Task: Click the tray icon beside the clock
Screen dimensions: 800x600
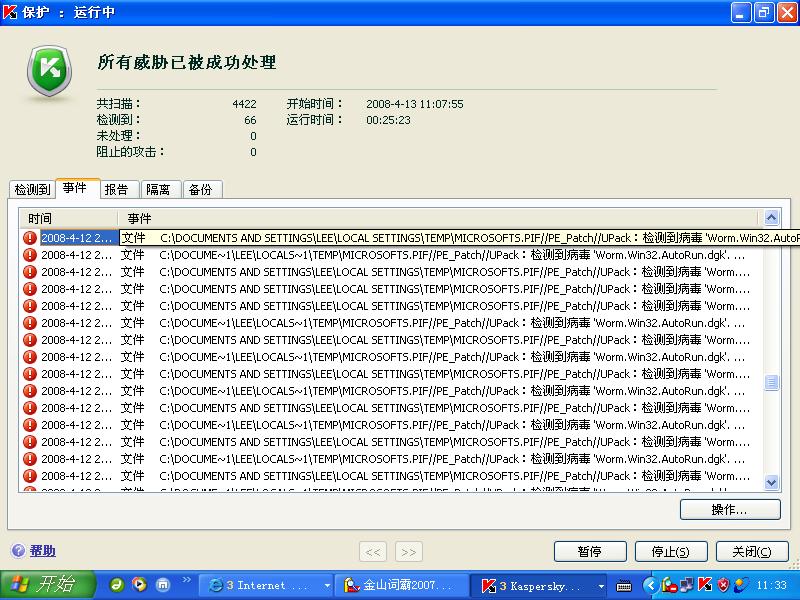Action: coord(741,585)
